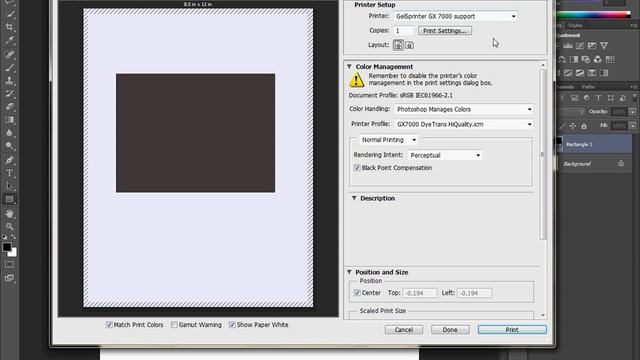The height and width of the screenshot is (360, 640).
Task: Filter layers by type layers icon
Action: click(598, 98)
